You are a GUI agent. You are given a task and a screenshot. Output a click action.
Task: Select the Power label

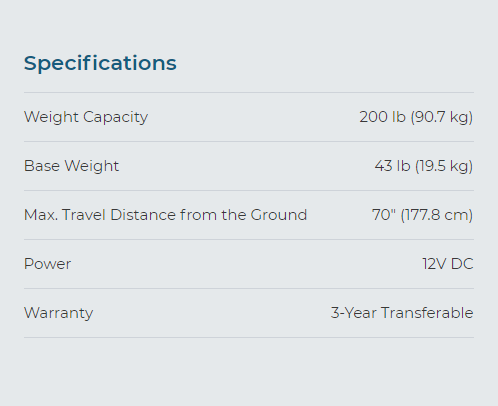47,264
